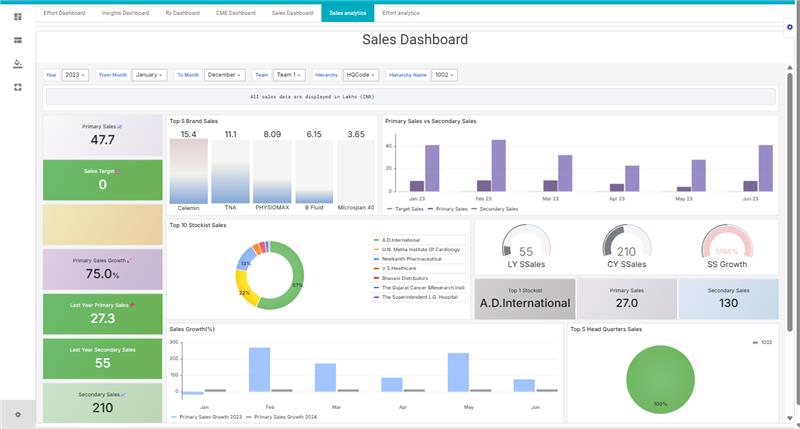Switch to the Insights Dashboard tab

tap(125, 13)
